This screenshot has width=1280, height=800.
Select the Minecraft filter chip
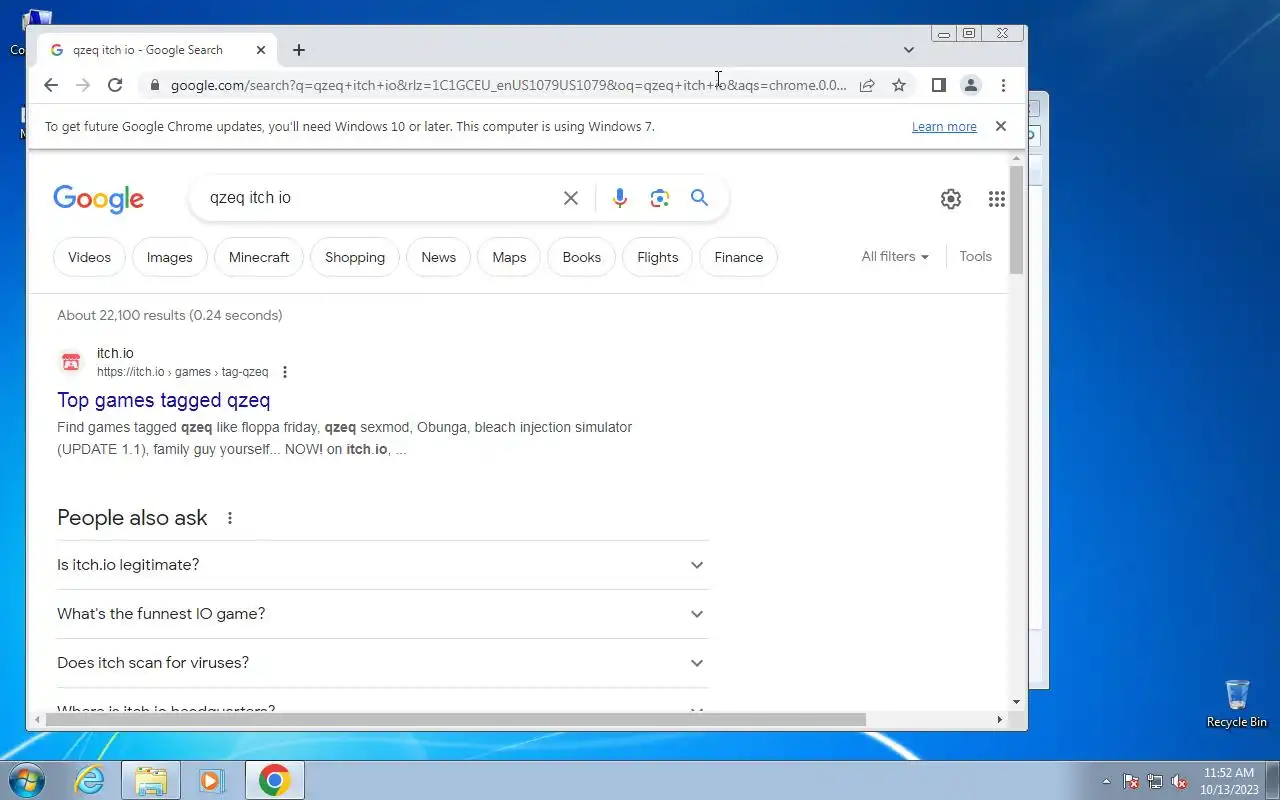point(259,257)
